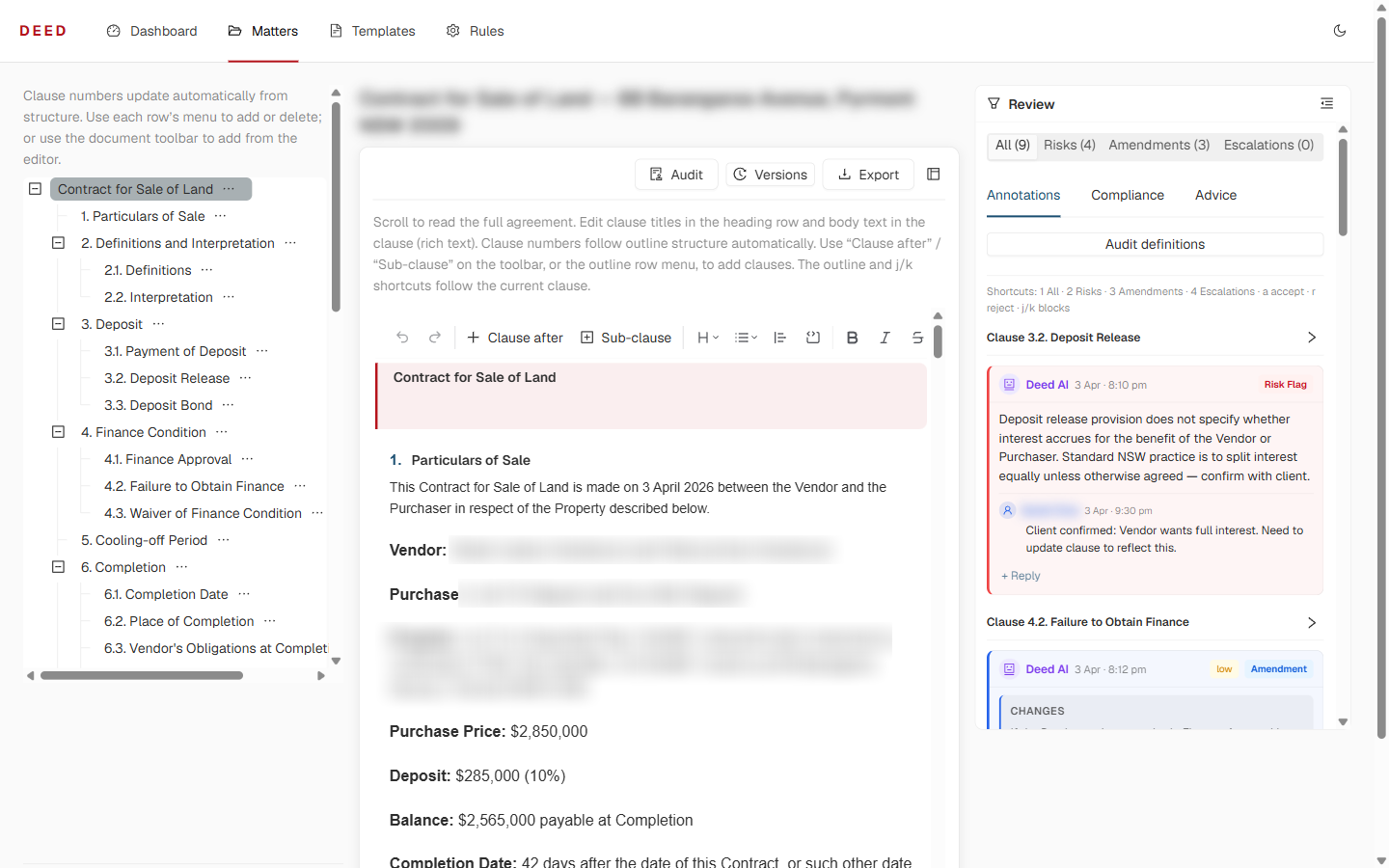Viewport: 1389px width, 868px height.
Task: Open Clause 3.2. Deposit Release chevron
Action: tap(1311, 338)
